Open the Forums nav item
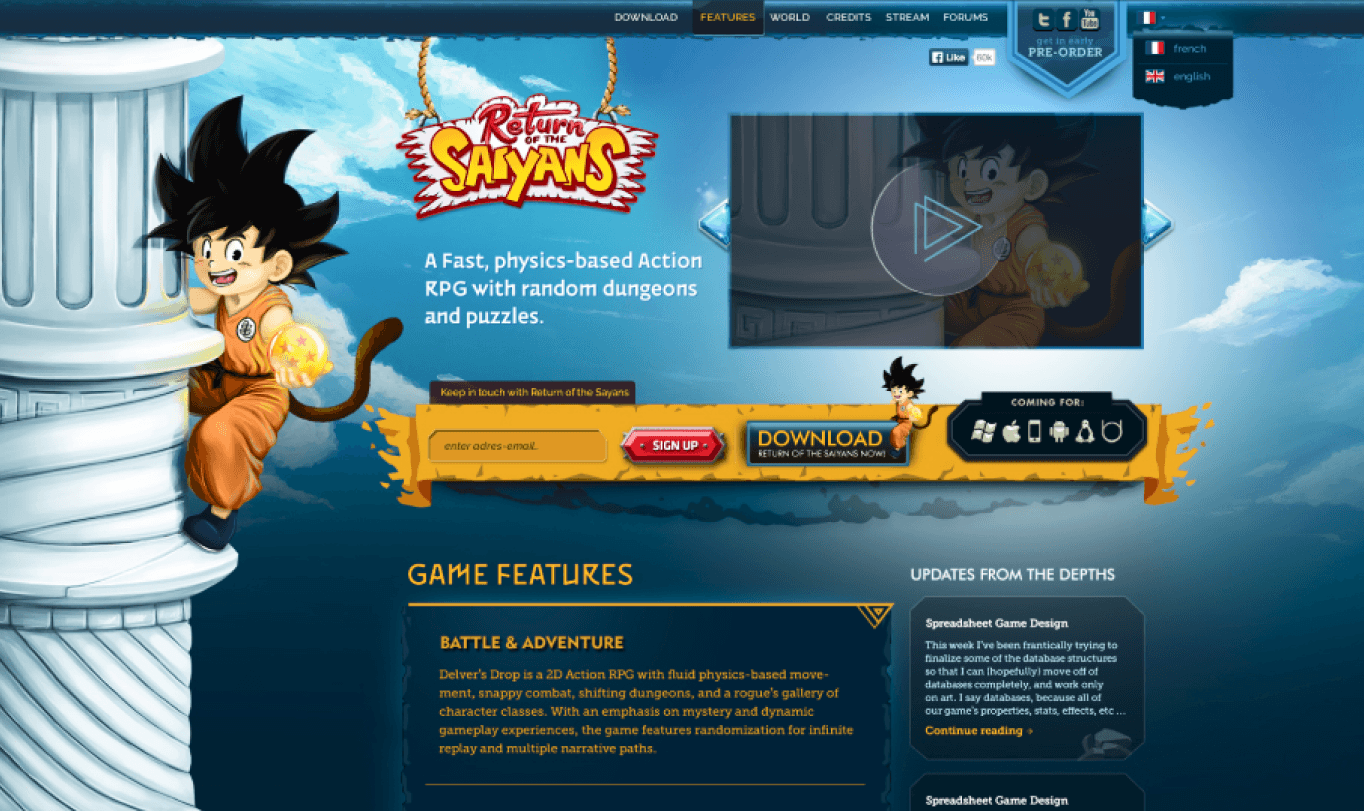This screenshot has width=1364, height=811. point(965,17)
